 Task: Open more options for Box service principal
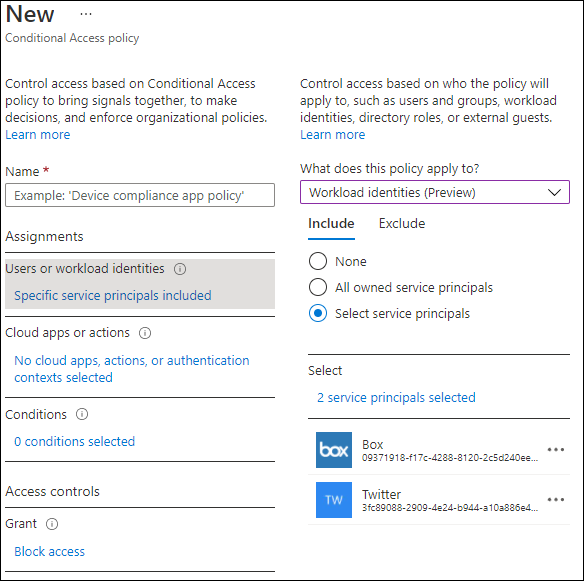point(556,450)
